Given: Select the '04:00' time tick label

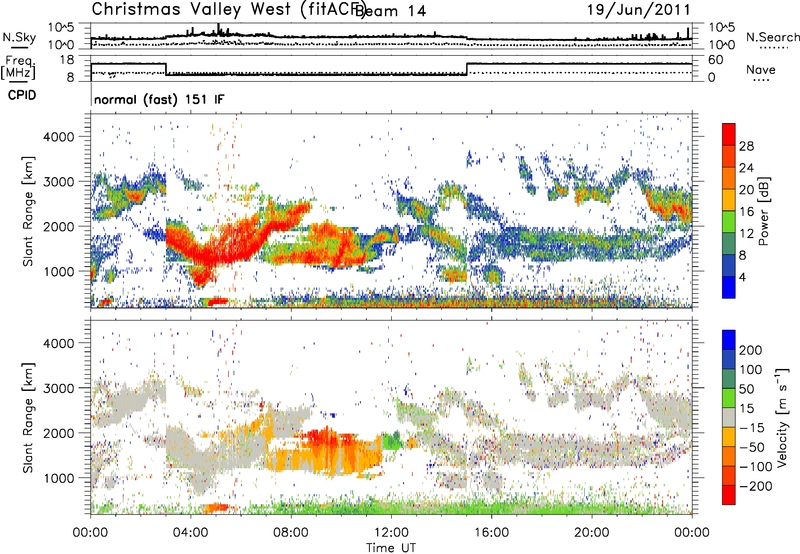Looking at the screenshot, I should (191, 533).
